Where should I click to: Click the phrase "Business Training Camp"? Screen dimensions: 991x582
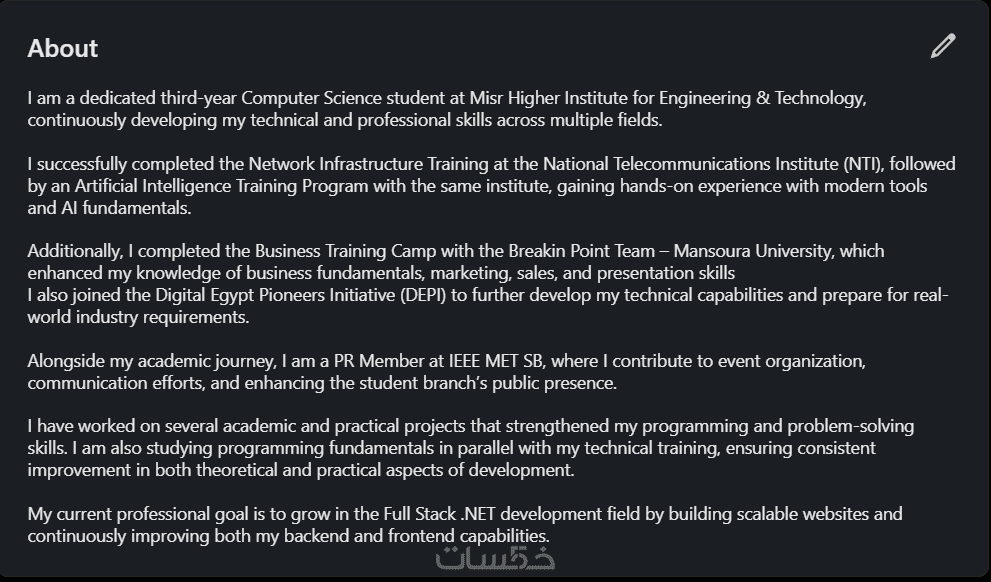[x=347, y=250]
